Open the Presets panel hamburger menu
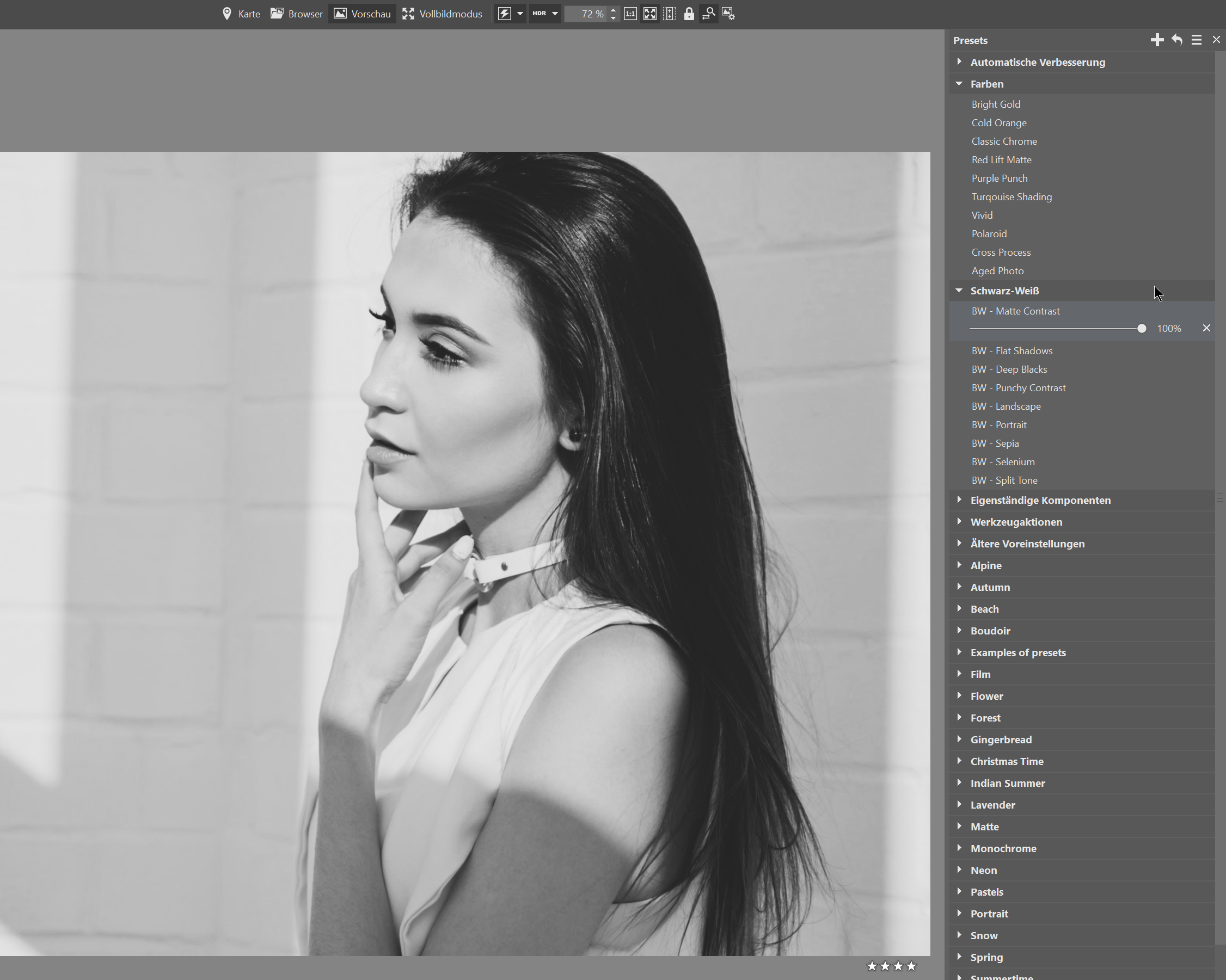This screenshot has height=980, width=1226. pyautogui.click(x=1197, y=40)
